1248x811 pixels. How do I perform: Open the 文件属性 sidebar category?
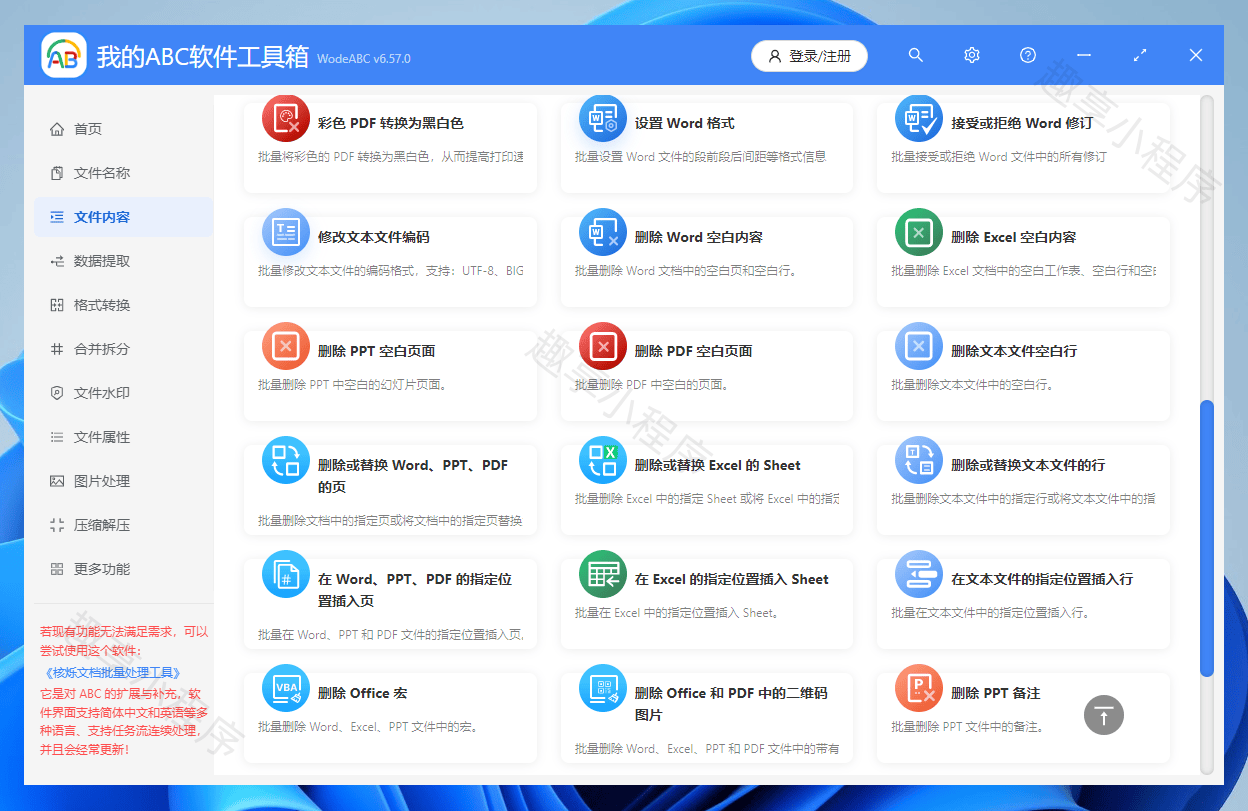pyautogui.click(x=124, y=437)
